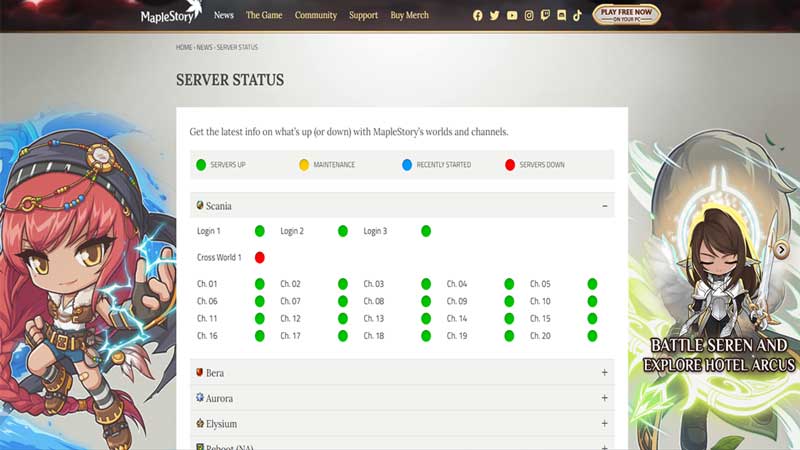Click the Ch. 08 label
This screenshot has height=450, width=800.
373,301
